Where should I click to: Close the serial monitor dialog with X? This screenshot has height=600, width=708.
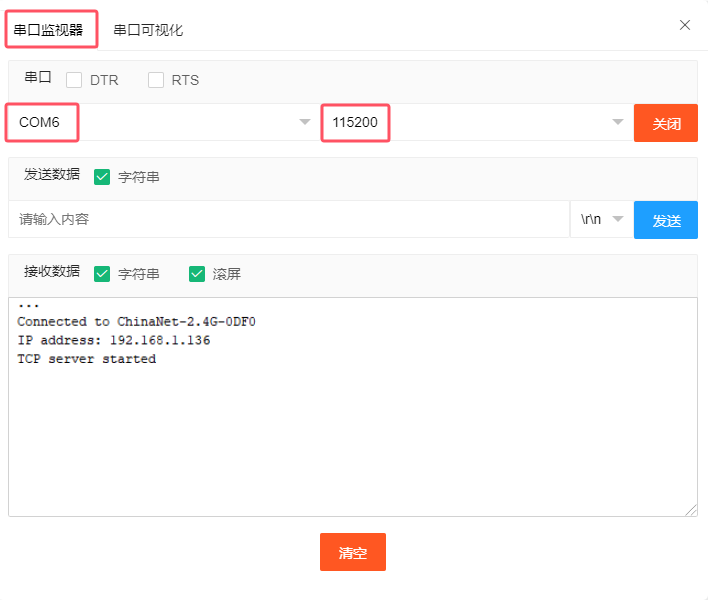pos(685,25)
